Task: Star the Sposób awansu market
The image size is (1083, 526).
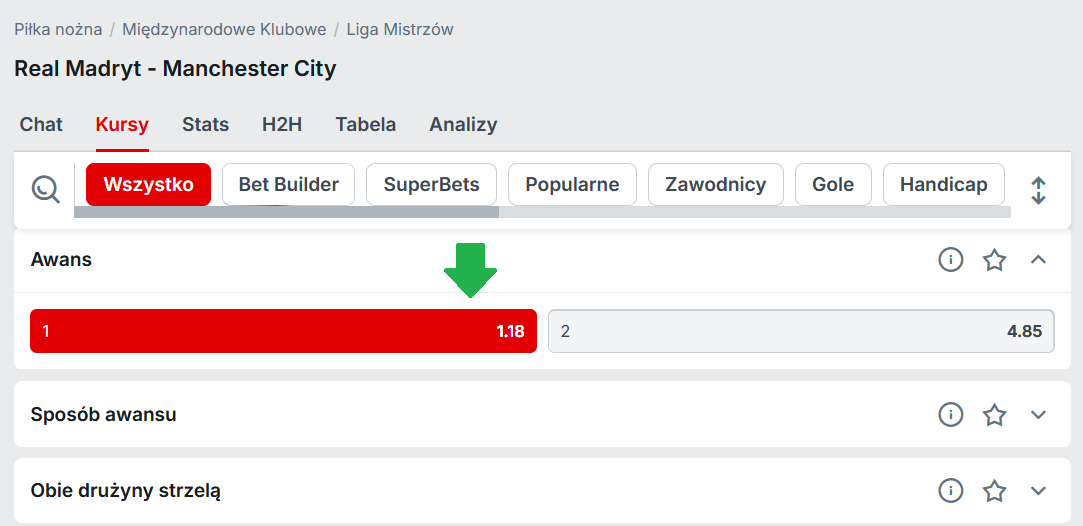Action: click(994, 414)
